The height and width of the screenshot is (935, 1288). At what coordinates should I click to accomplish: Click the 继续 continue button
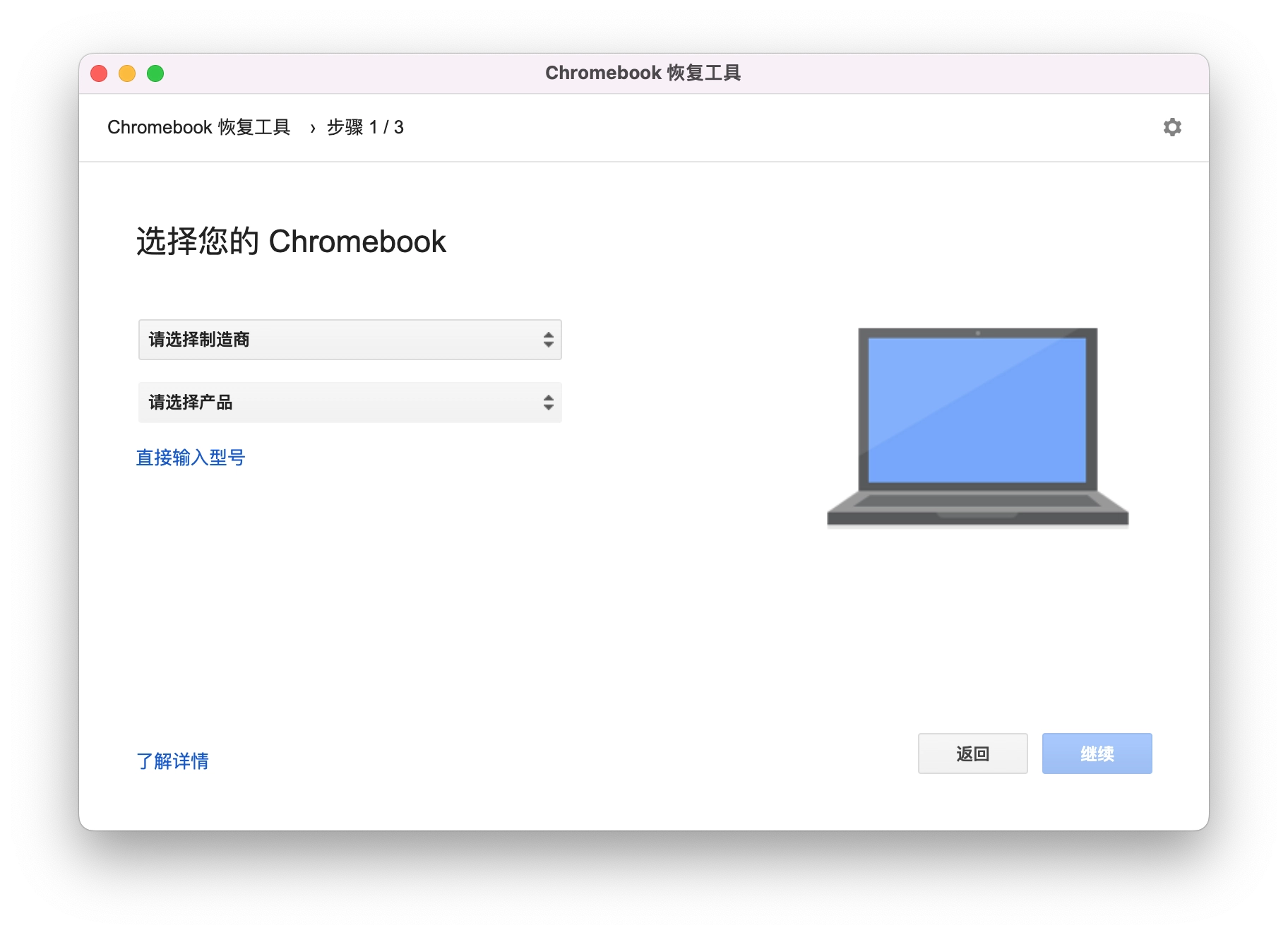point(1097,754)
